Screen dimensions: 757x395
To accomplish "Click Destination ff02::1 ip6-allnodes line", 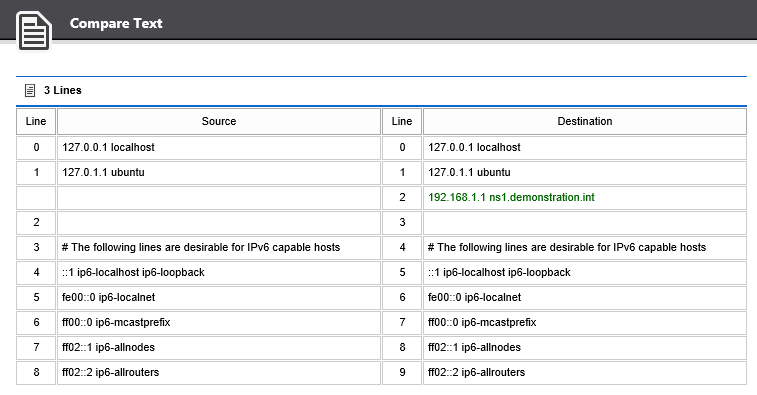I will point(585,347).
